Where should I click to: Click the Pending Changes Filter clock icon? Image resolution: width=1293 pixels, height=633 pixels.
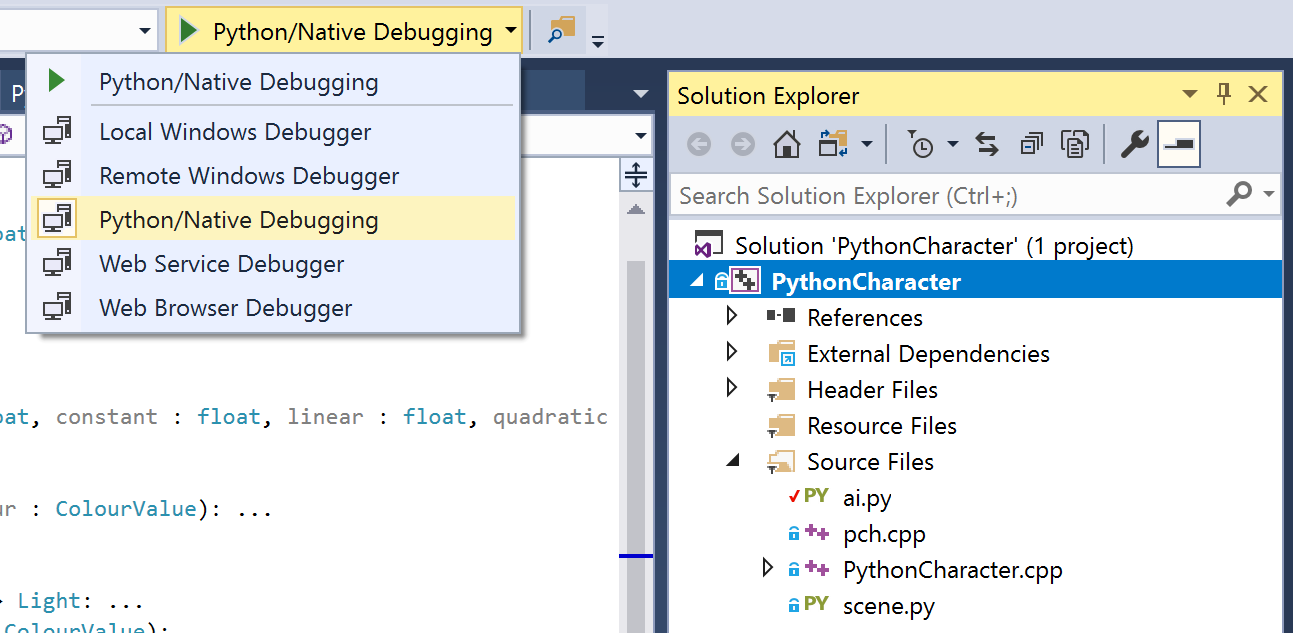(921, 146)
